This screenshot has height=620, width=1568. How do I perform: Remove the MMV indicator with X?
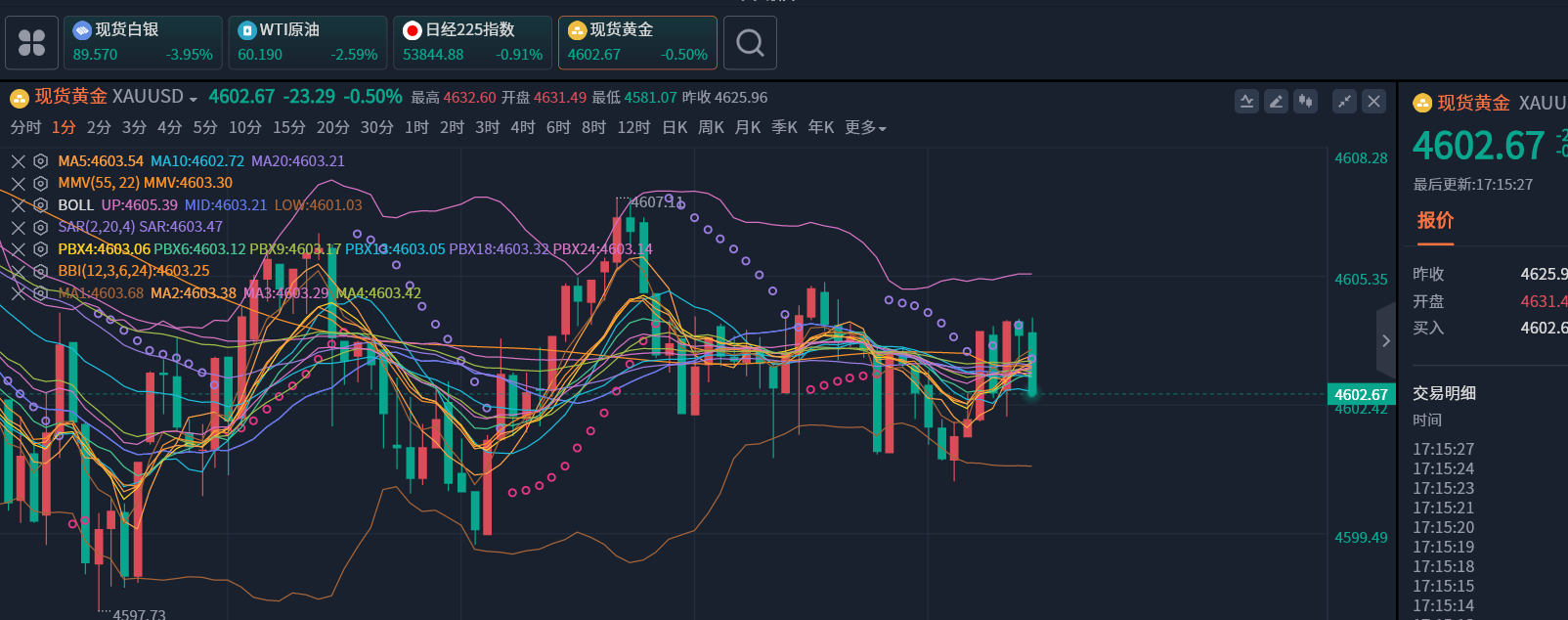tap(19, 183)
